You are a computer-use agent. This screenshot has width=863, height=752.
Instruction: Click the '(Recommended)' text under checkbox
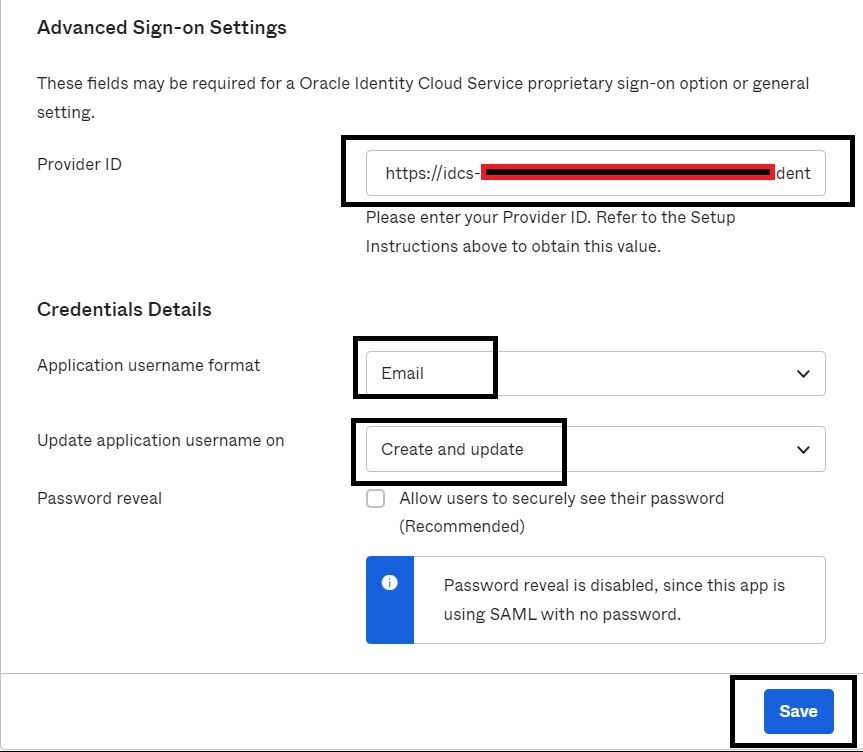tap(461, 526)
